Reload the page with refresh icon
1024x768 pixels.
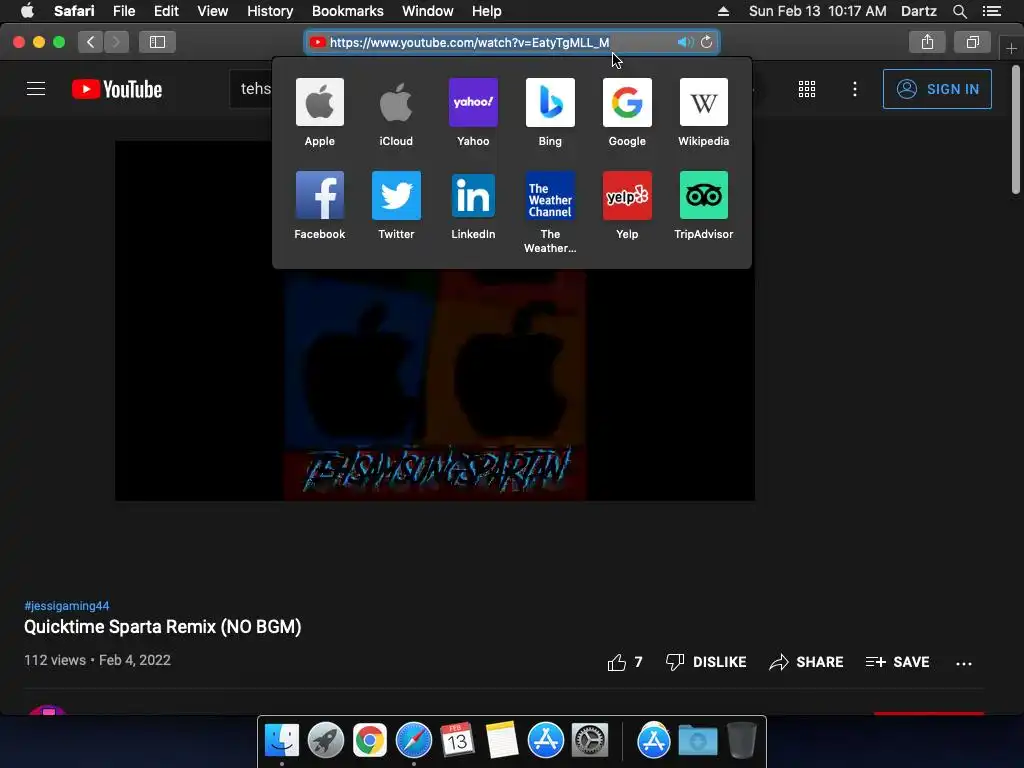707,42
